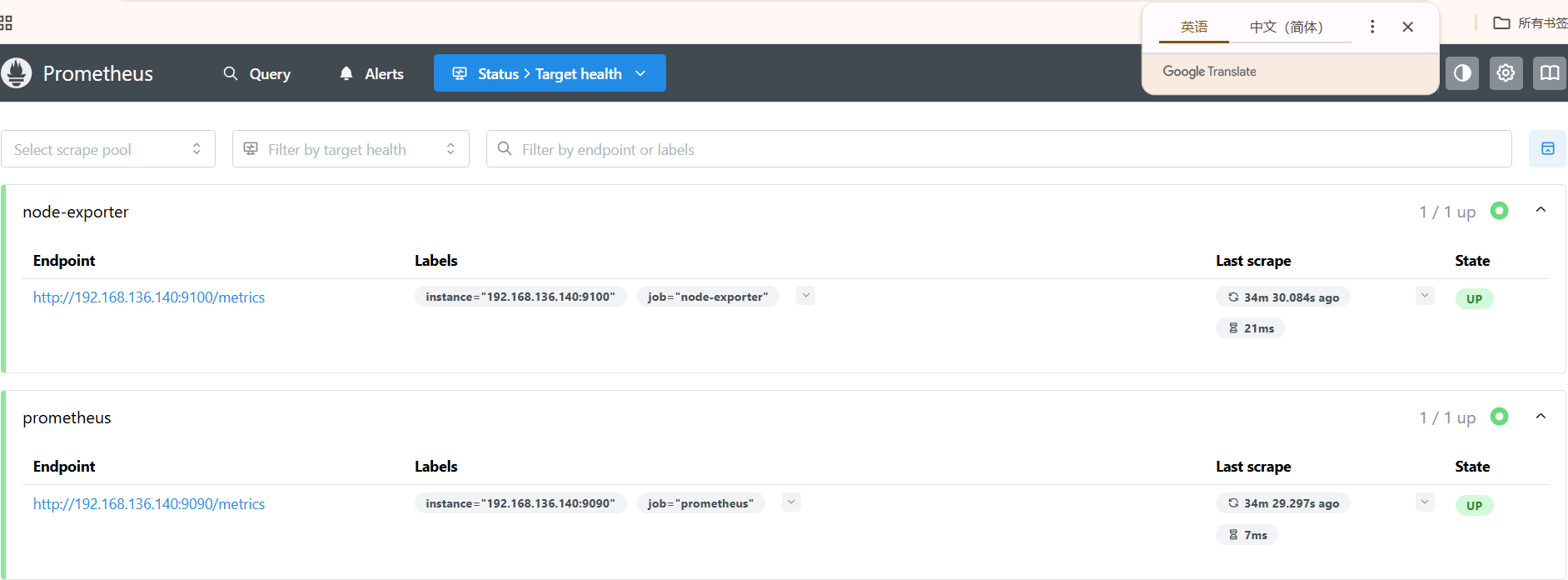The height and width of the screenshot is (580, 1568).
Task: Open the browser apps grid icon
Action: tap(6, 22)
